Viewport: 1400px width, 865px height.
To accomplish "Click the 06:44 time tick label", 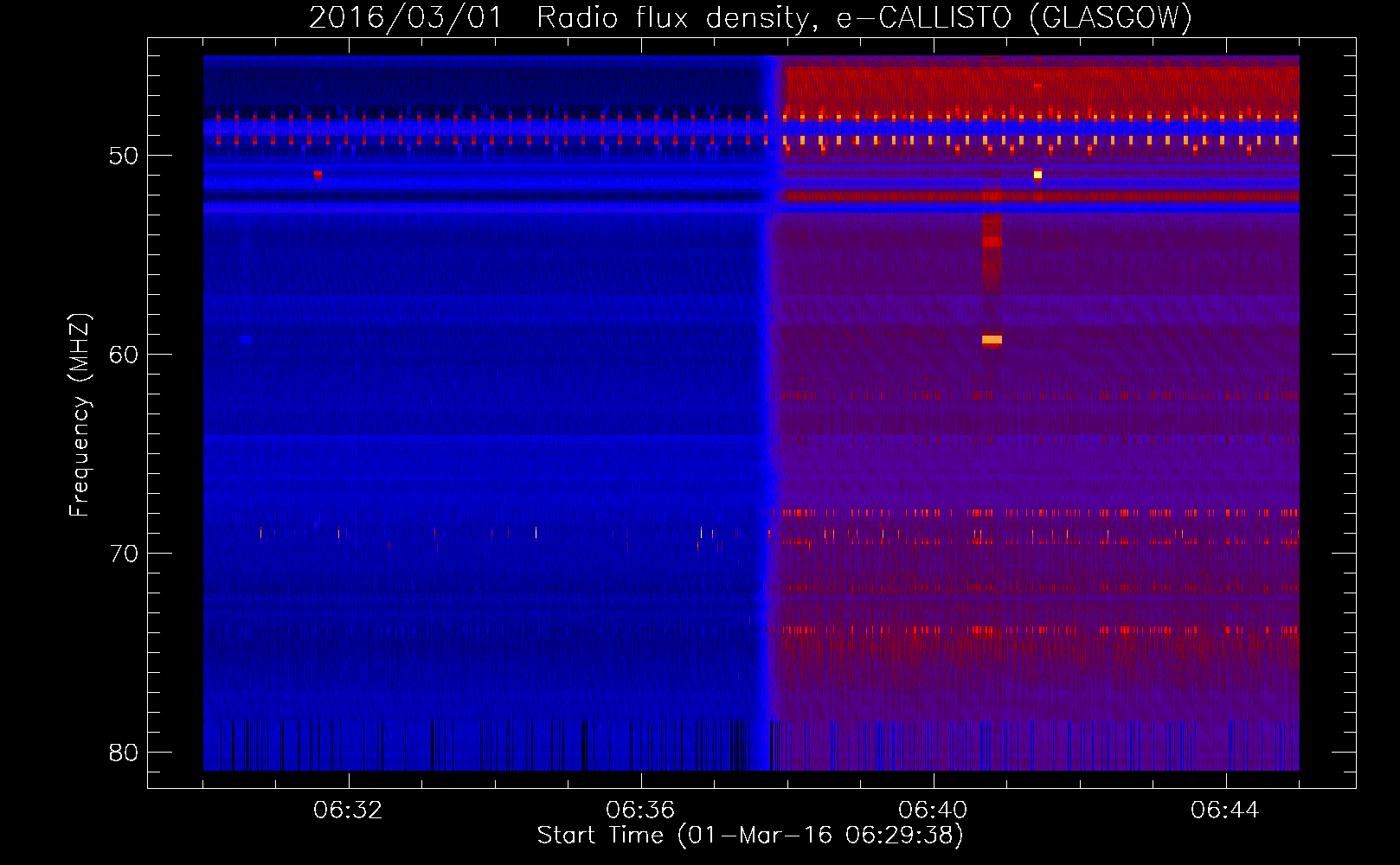I will point(1225,811).
